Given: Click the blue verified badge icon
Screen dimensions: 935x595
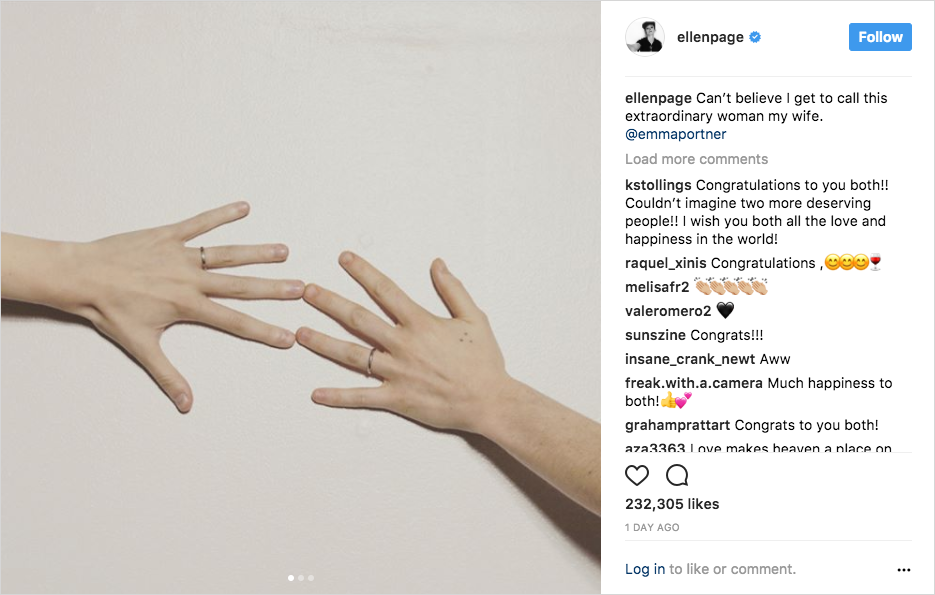Looking at the screenshot, I should (755, 37).
